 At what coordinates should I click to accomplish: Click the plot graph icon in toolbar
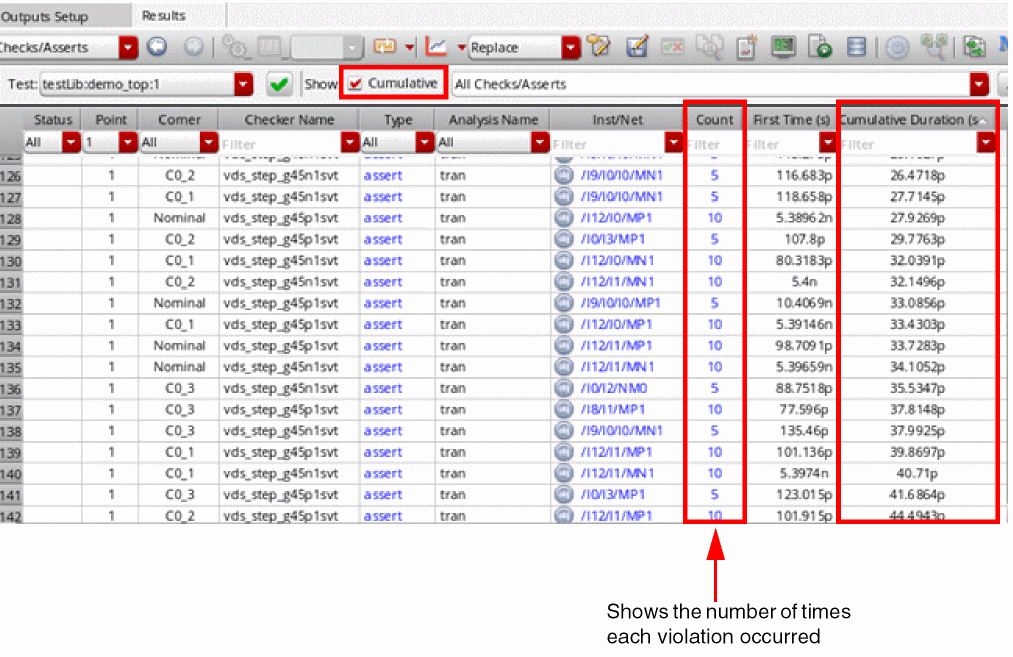436,47
